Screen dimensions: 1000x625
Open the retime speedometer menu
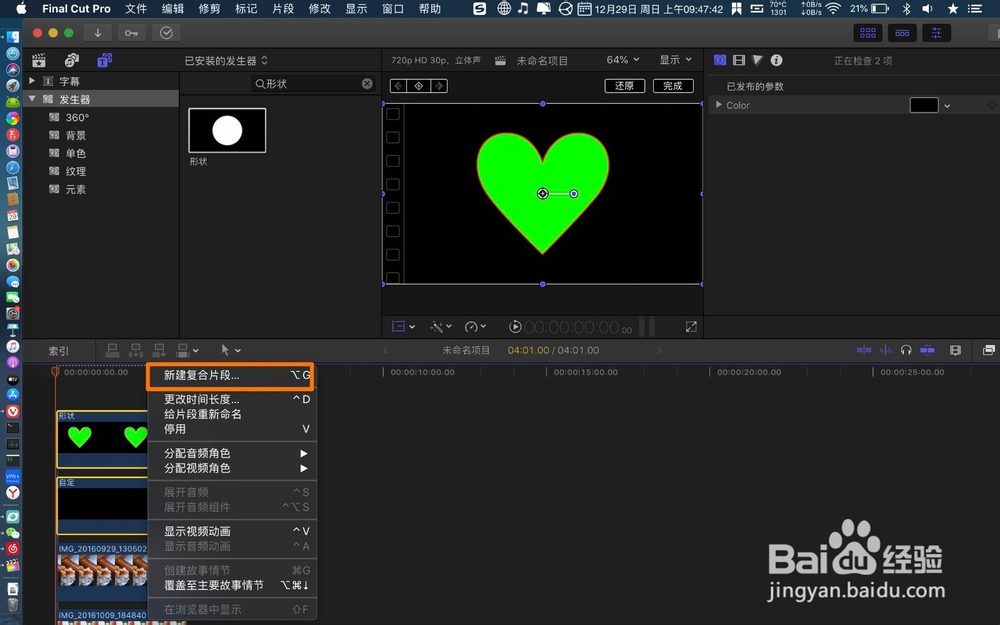(x=475, y=327)
